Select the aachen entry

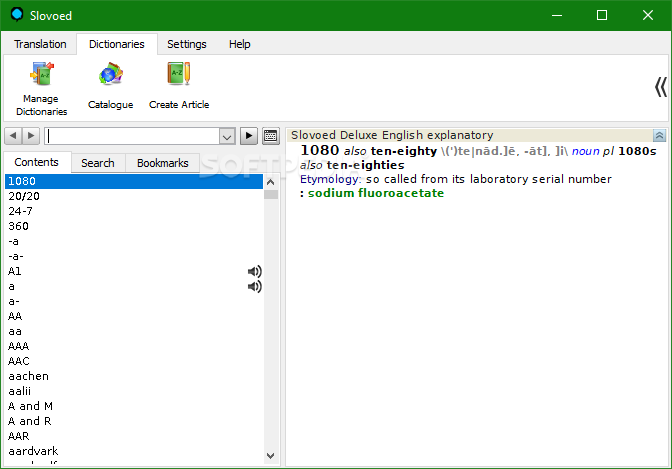point(134,376)
